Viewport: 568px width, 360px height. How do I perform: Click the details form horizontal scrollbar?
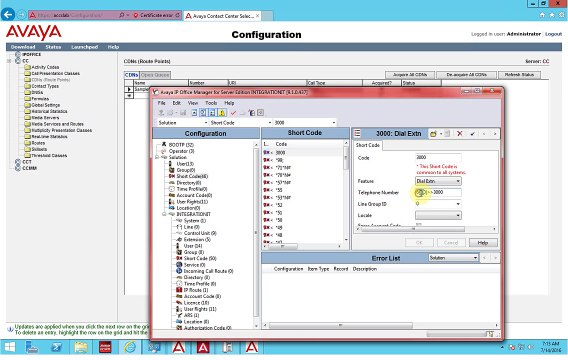click(426, 229)
